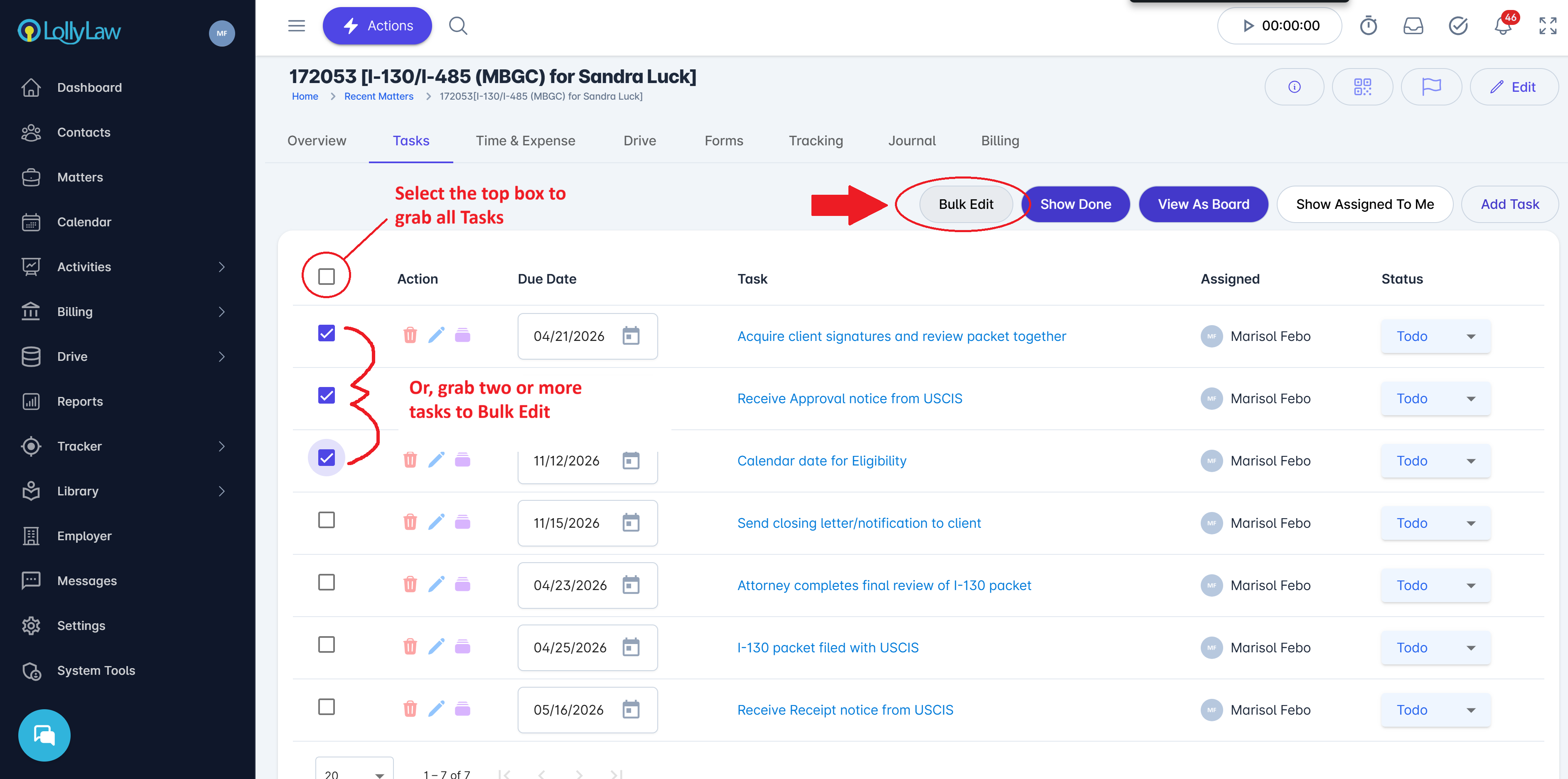Image resolution: width=1568 pixels, height=779 pixels.
Task: Uncheck Receive Approval notice task checkbox
Action: (x=326, y=396)
